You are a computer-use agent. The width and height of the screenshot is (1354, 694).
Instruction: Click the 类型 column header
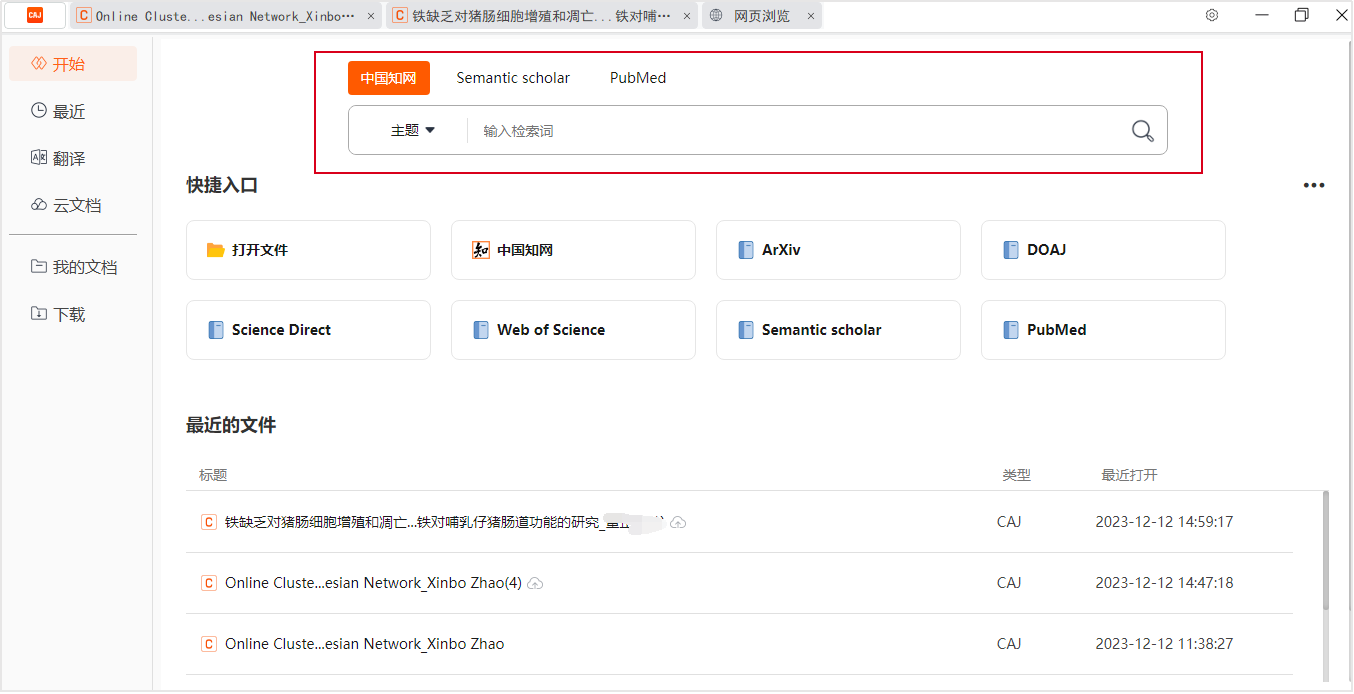(x=1017, y=475)
